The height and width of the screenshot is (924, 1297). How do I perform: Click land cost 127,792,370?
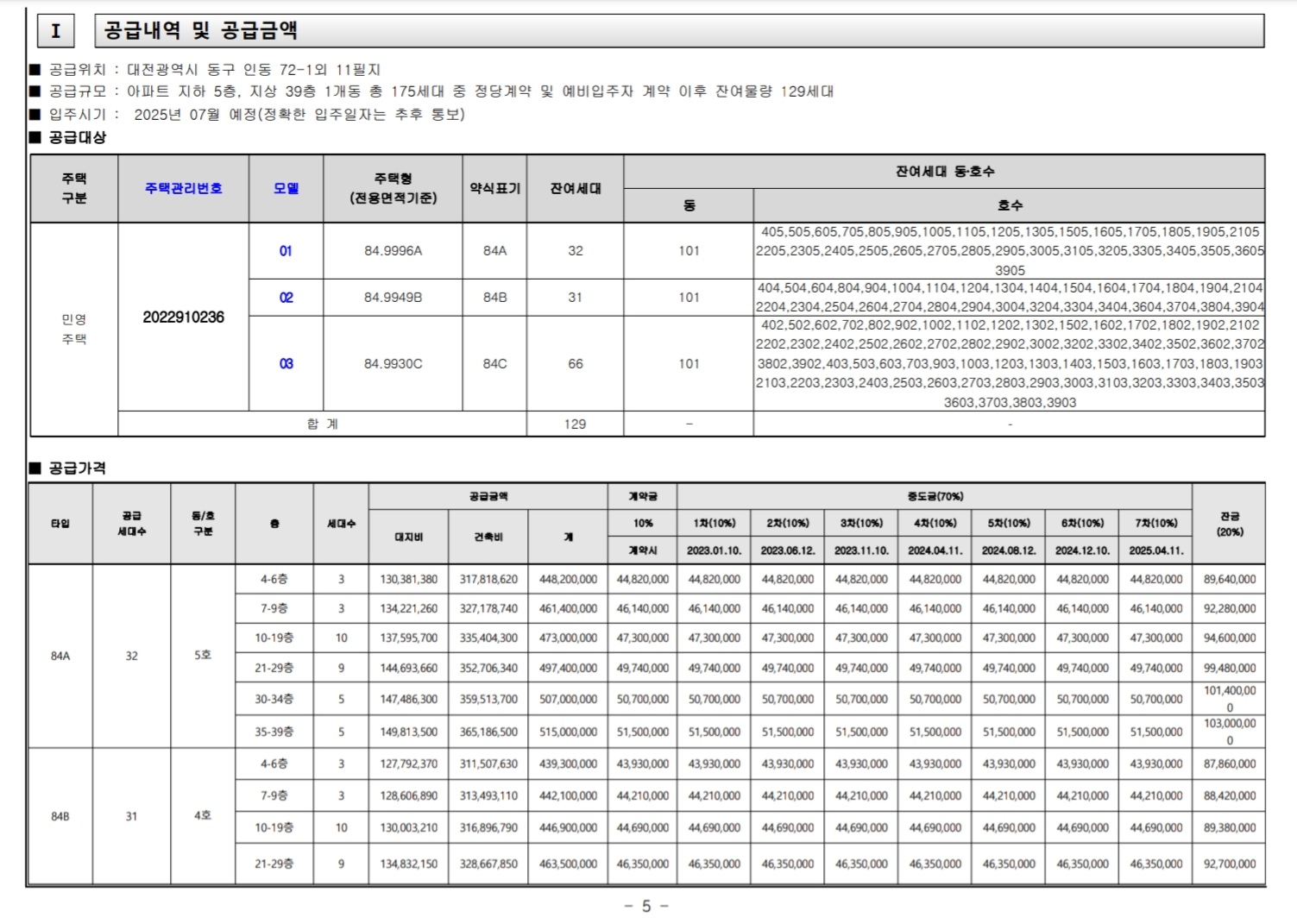(x=408, y=764)
